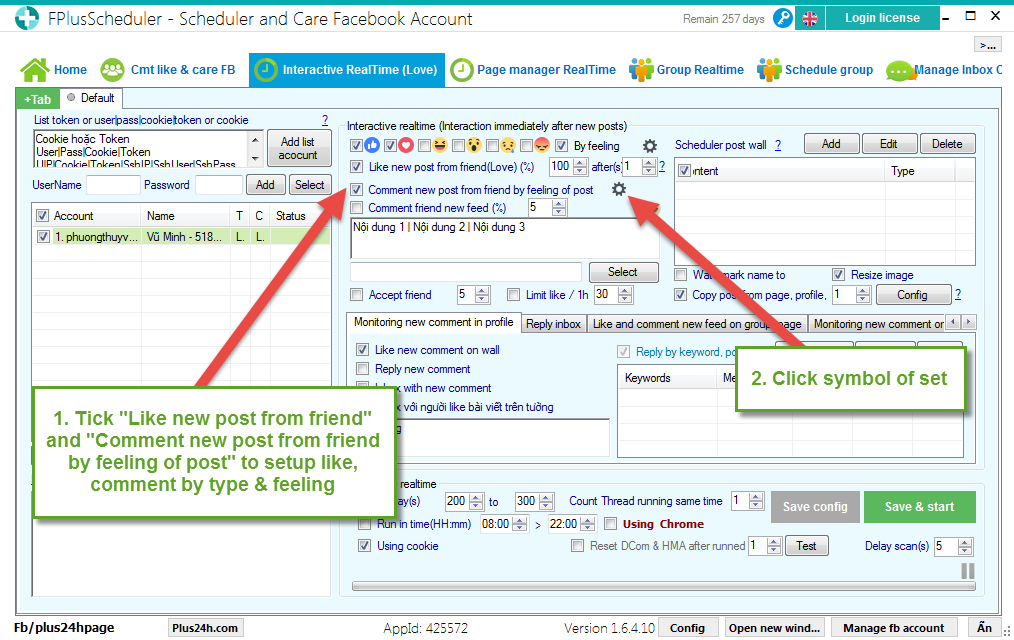Toggle the By feeling checkbox
1014x640 pixels.
click(561, 145)
